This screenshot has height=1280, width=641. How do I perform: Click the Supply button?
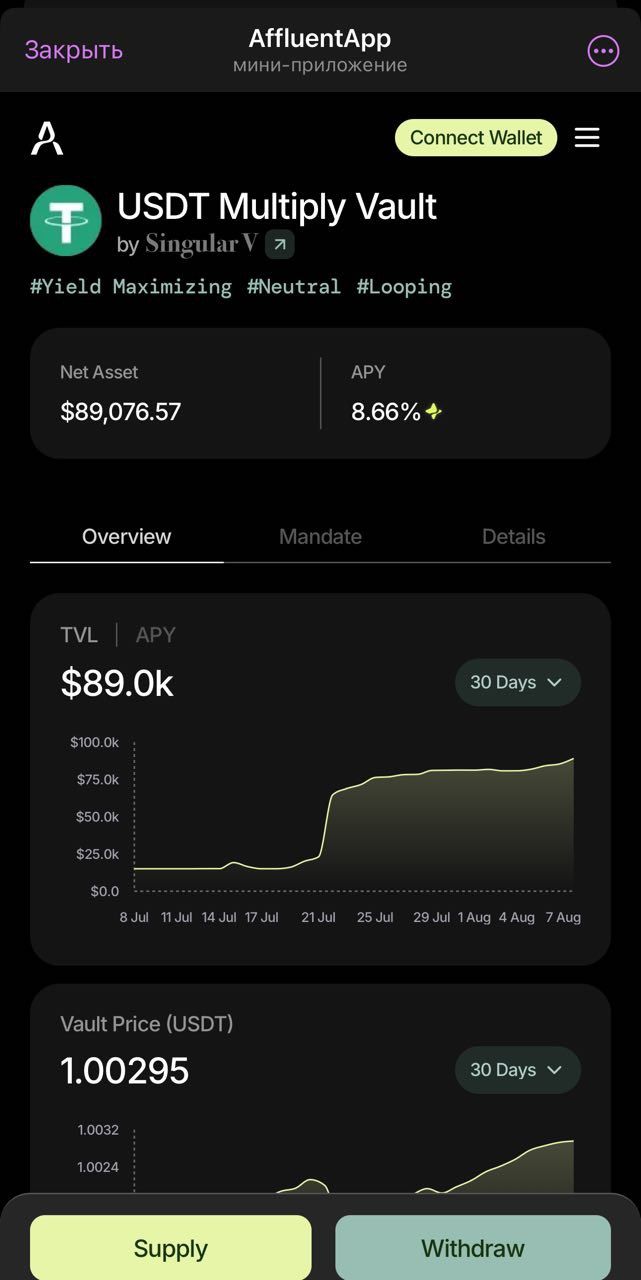[x=170, y=1247]
